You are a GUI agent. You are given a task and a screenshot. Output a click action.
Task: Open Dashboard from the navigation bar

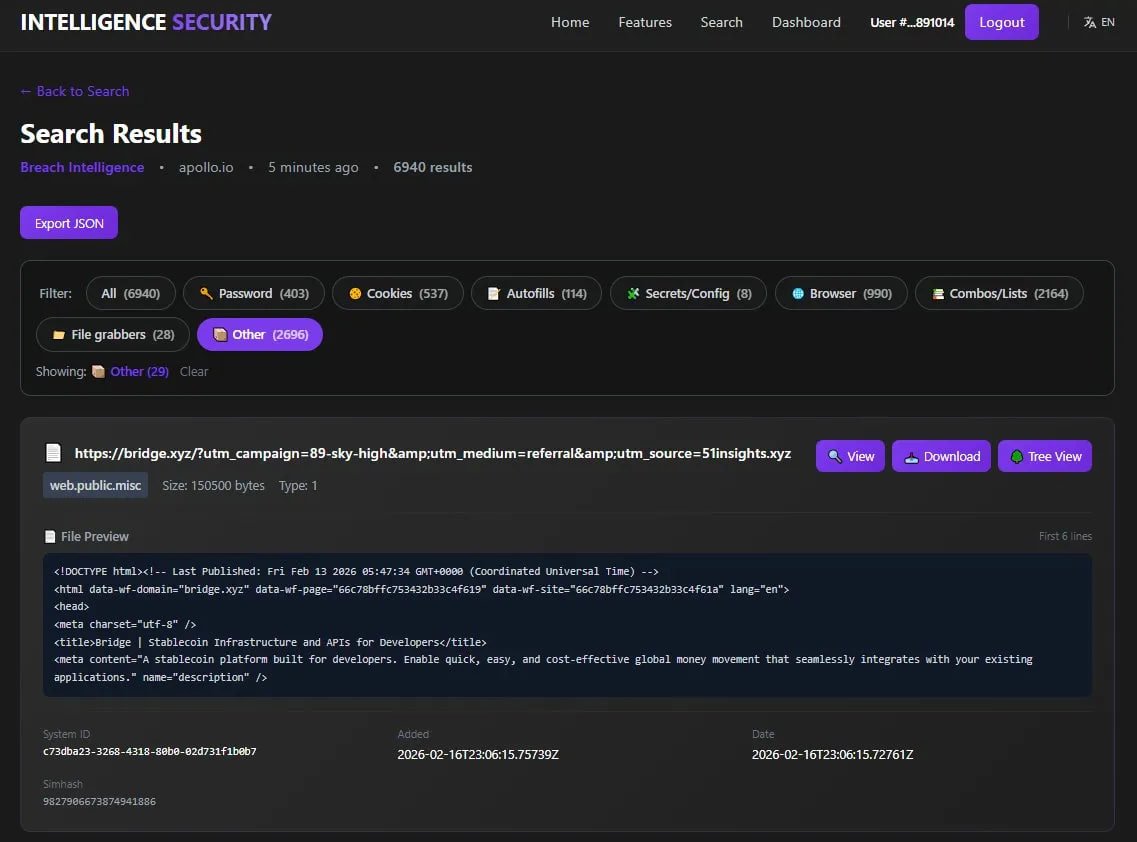click(x=806, y=21)
